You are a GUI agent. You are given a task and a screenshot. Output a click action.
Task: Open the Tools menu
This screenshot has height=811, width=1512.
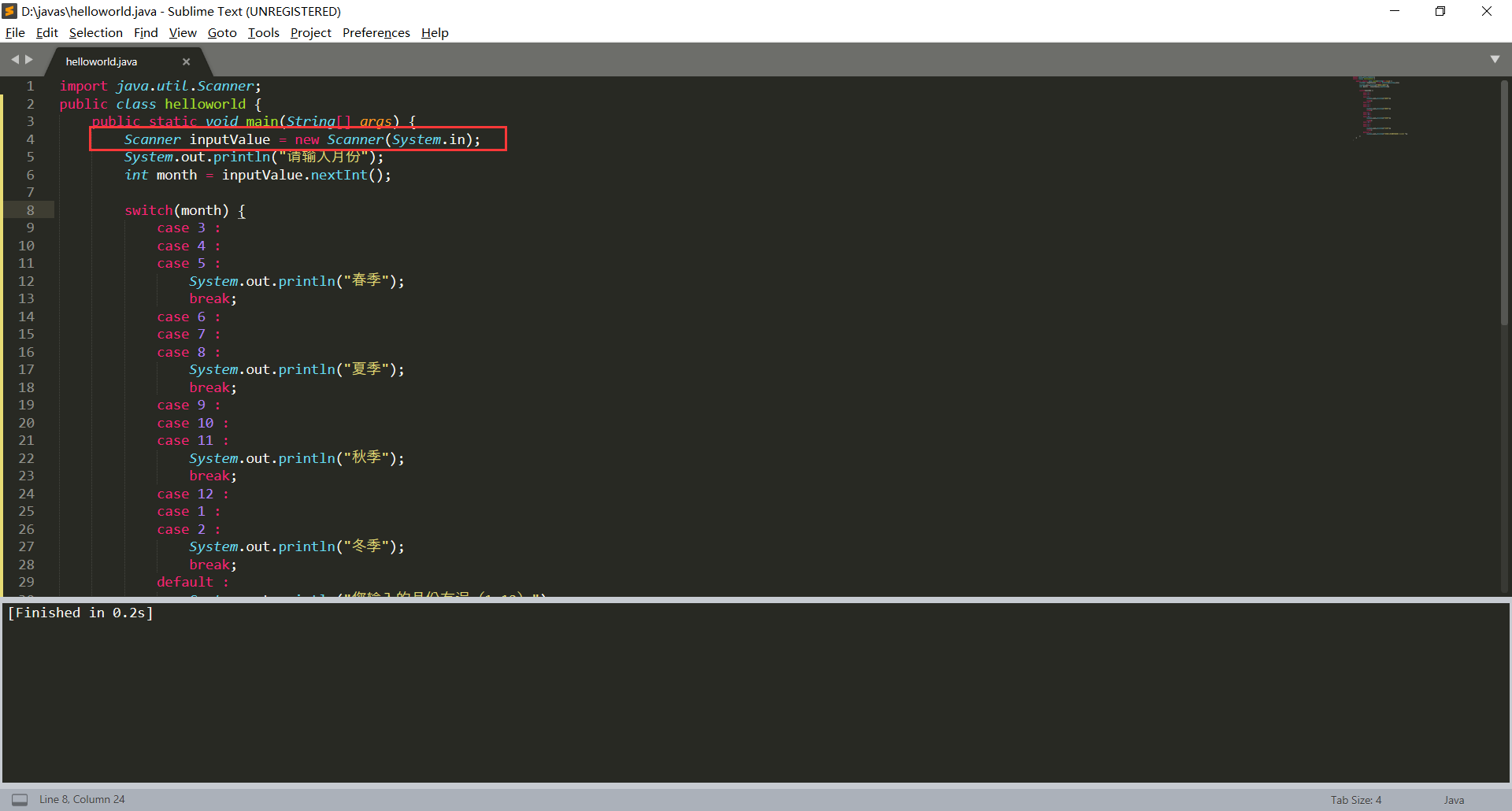click(x=263, y=32)
